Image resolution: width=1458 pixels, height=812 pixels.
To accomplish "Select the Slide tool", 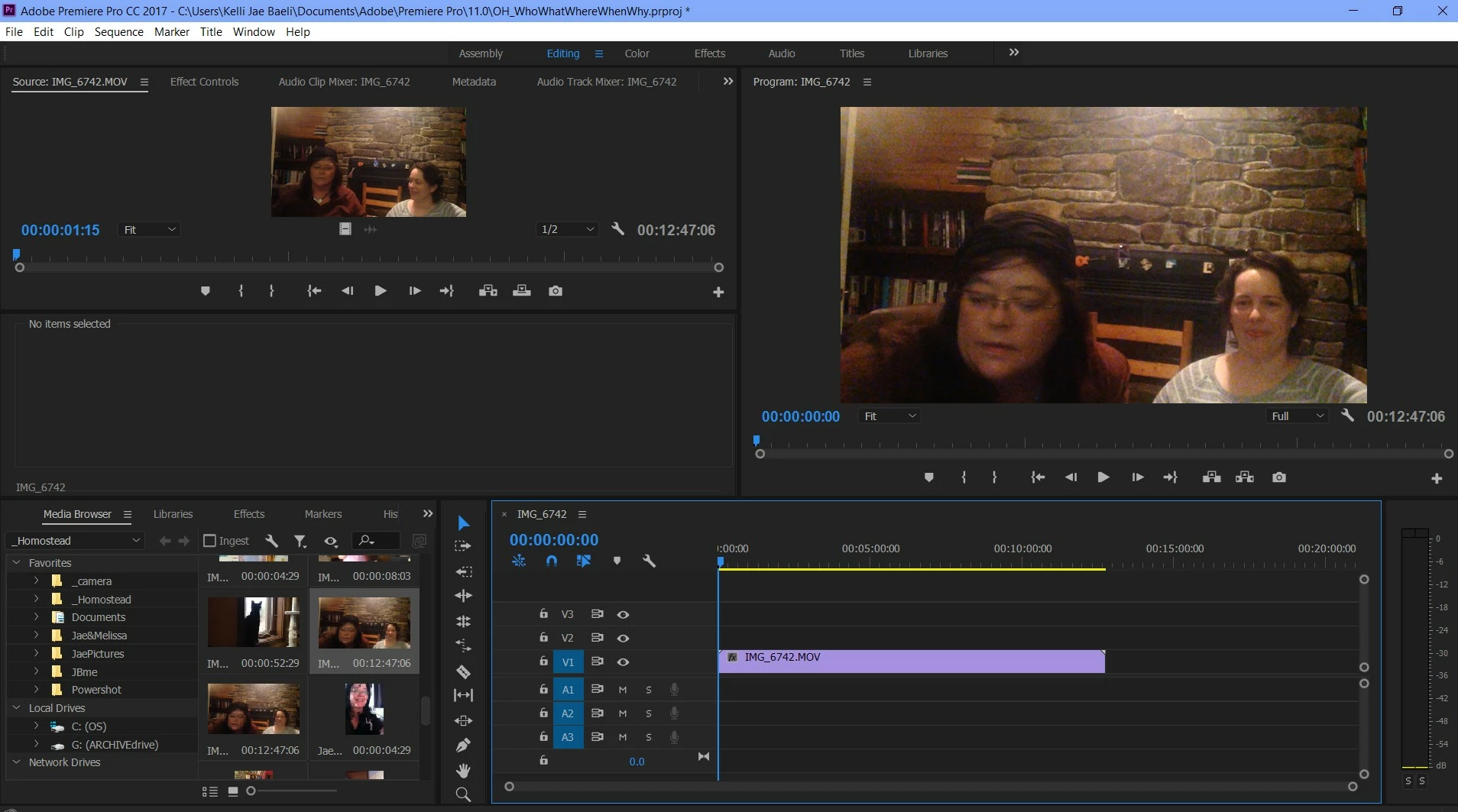I will click(x=463, y=720).
